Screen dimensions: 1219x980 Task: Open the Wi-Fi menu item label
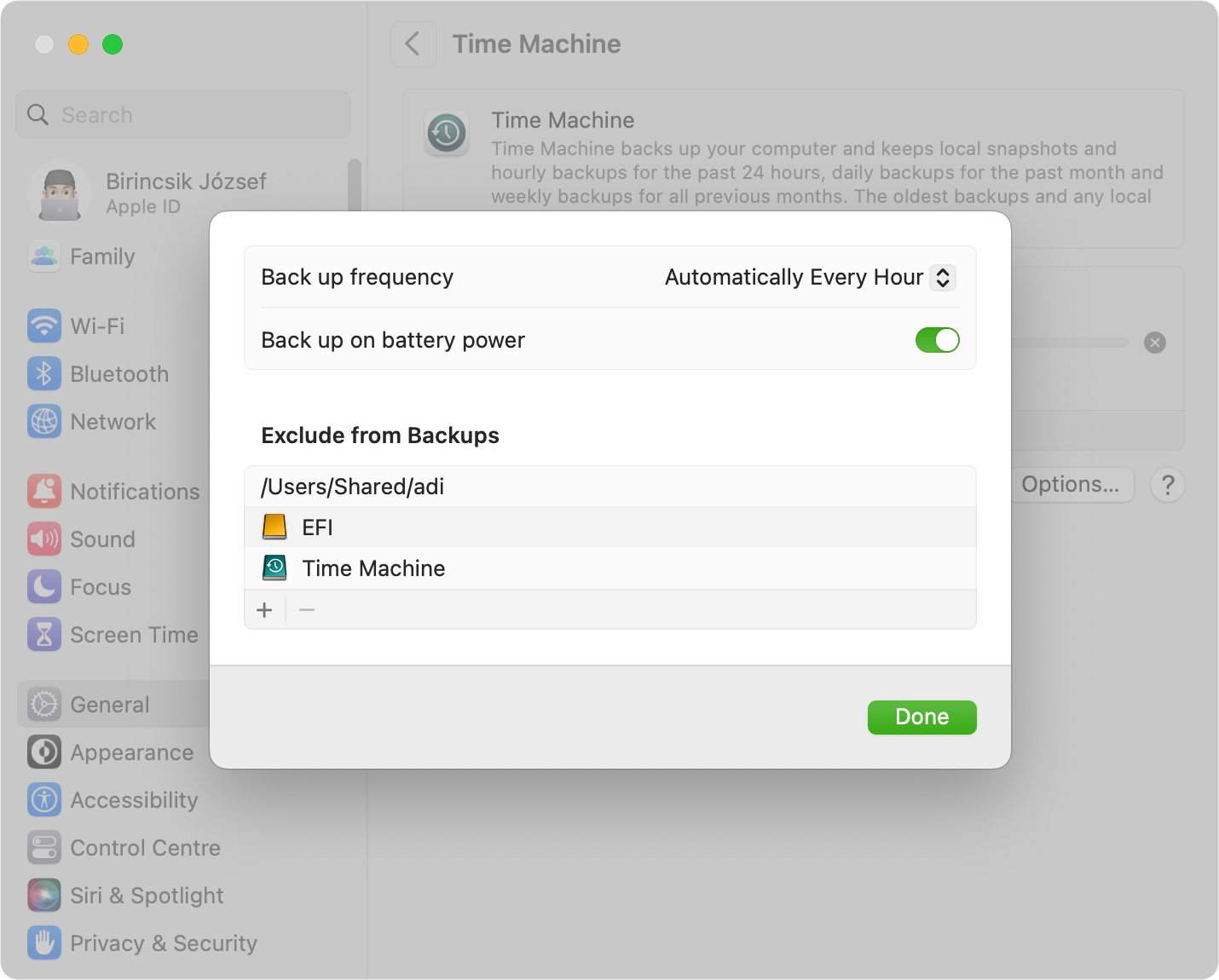[x=97, y=326]
